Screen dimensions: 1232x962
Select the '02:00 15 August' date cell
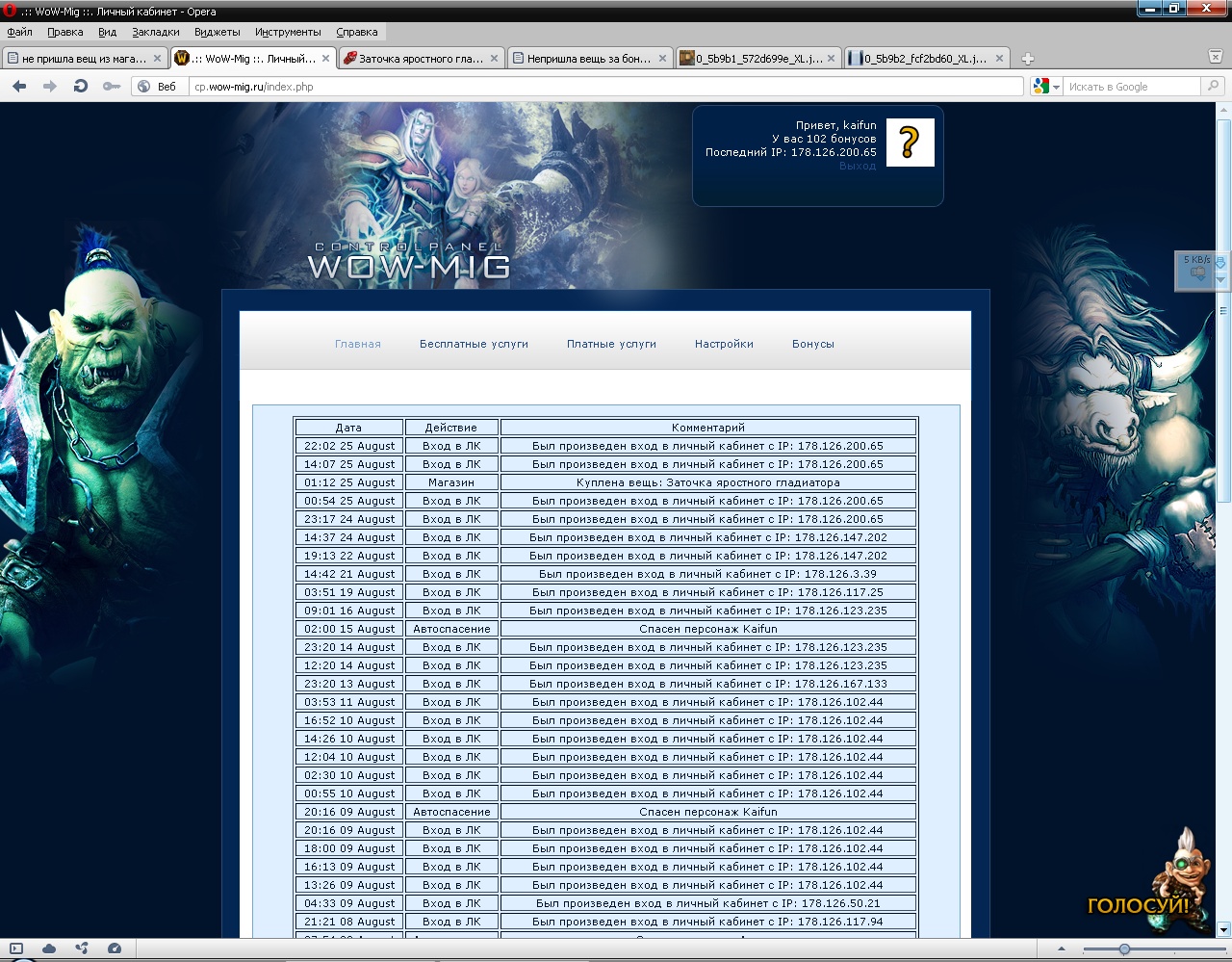click(348, 629)
